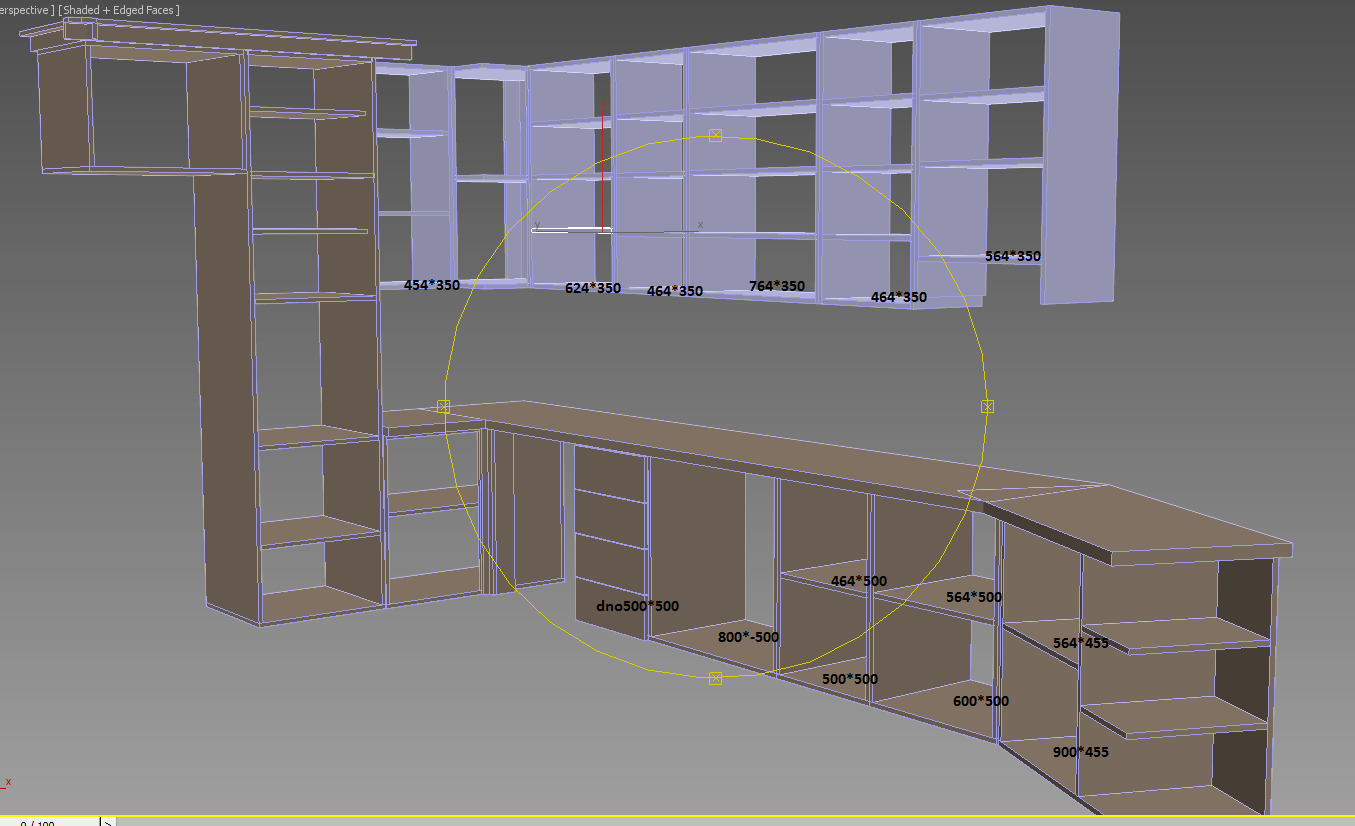
Task: Select the 600*500 text label
Action: click(981, 701)
